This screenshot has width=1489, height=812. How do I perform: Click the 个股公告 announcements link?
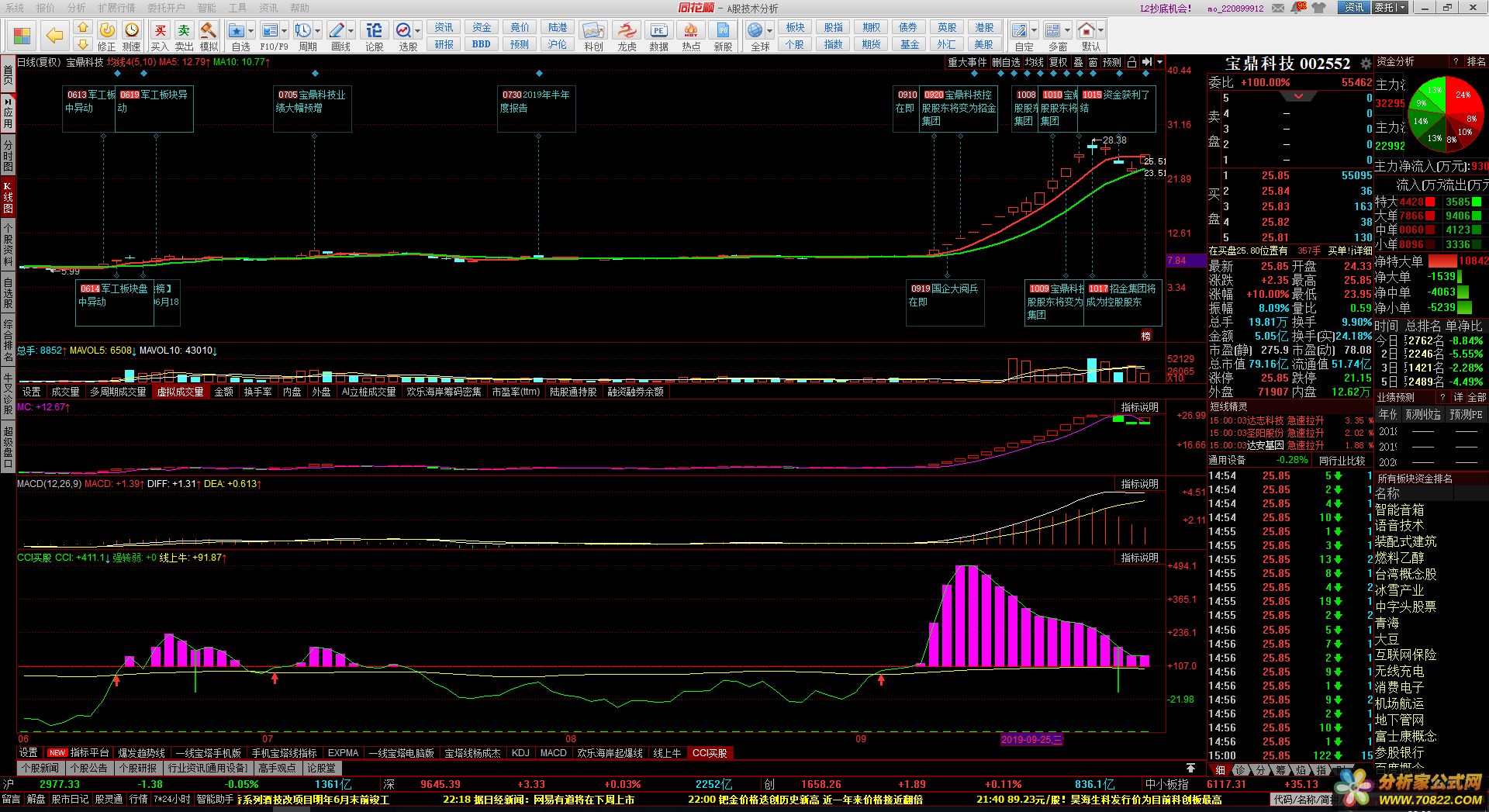click(88, 768)
